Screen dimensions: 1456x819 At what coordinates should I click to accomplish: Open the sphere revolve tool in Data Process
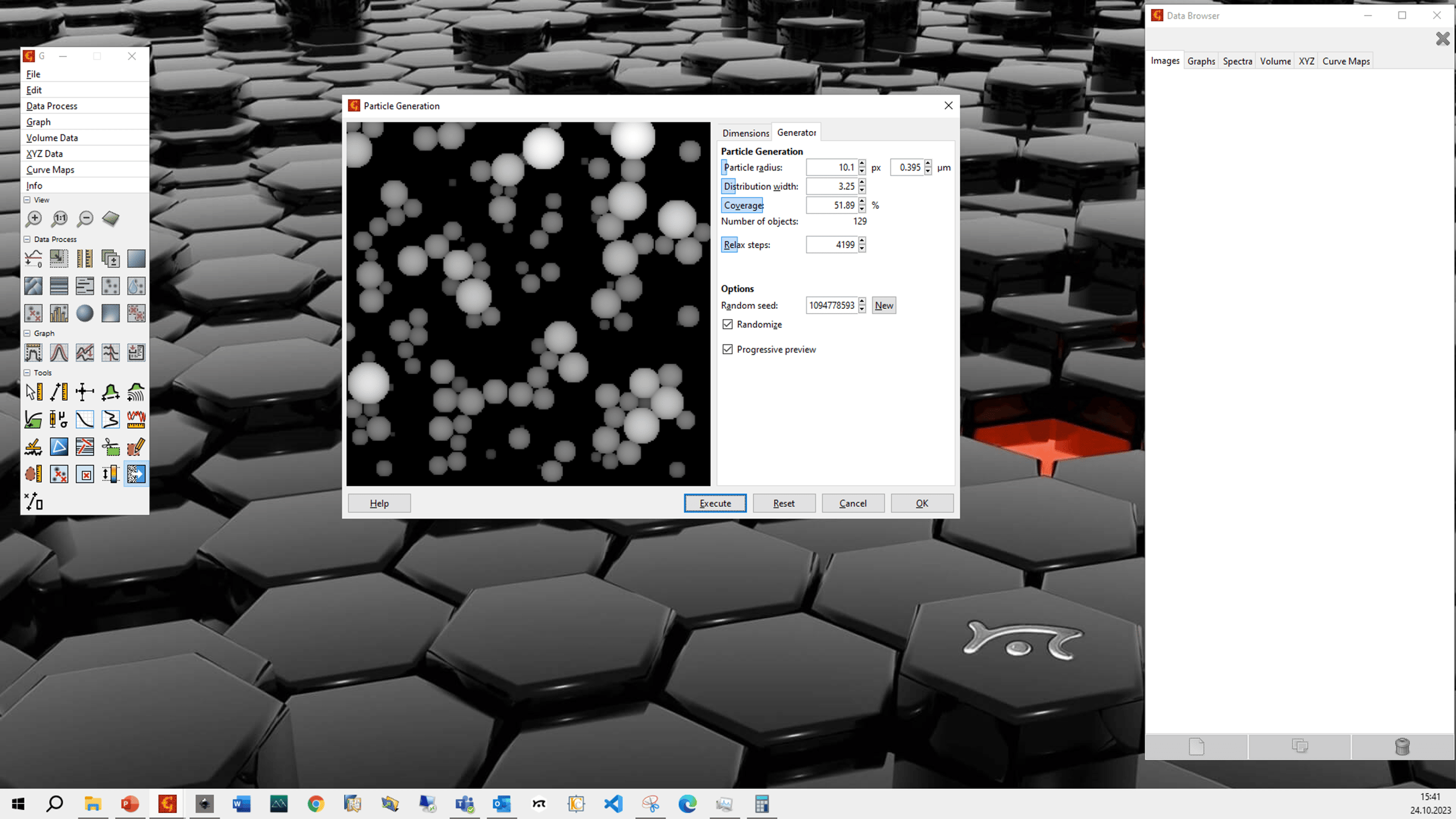[x=84, y=312]
